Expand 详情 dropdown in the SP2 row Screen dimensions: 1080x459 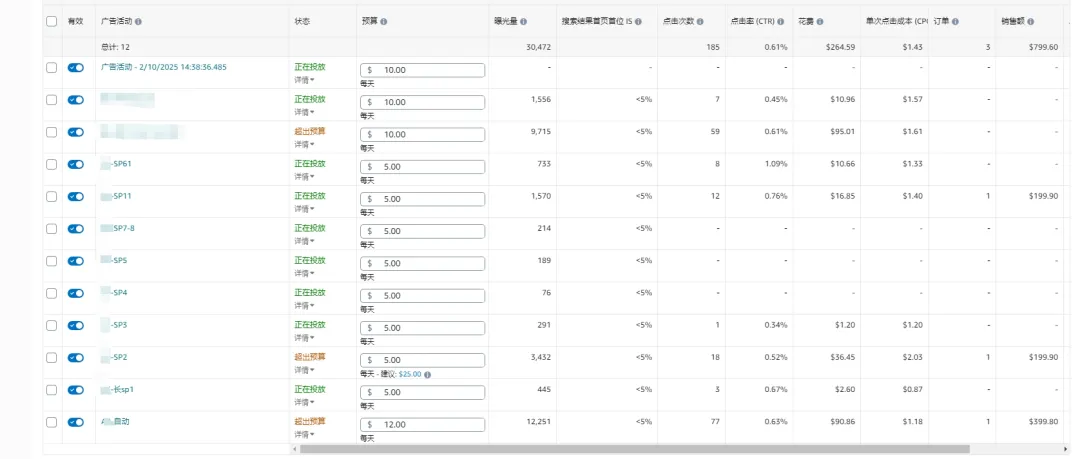[x=304, y=370]
